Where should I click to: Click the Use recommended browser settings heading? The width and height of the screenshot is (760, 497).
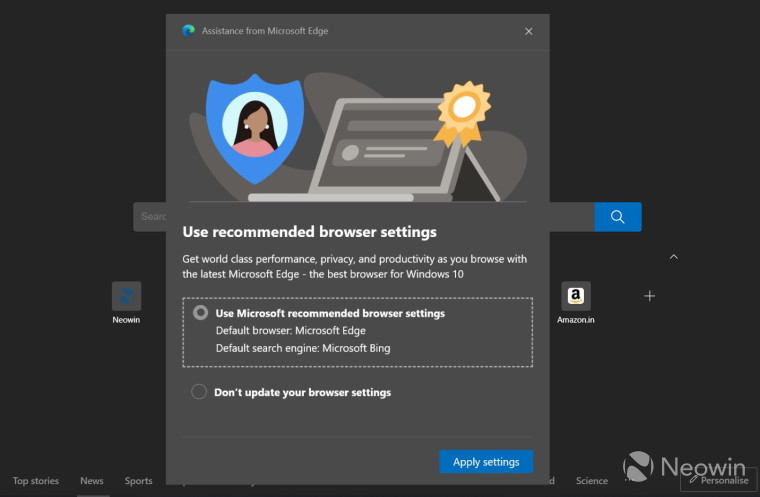click(309, 232)
